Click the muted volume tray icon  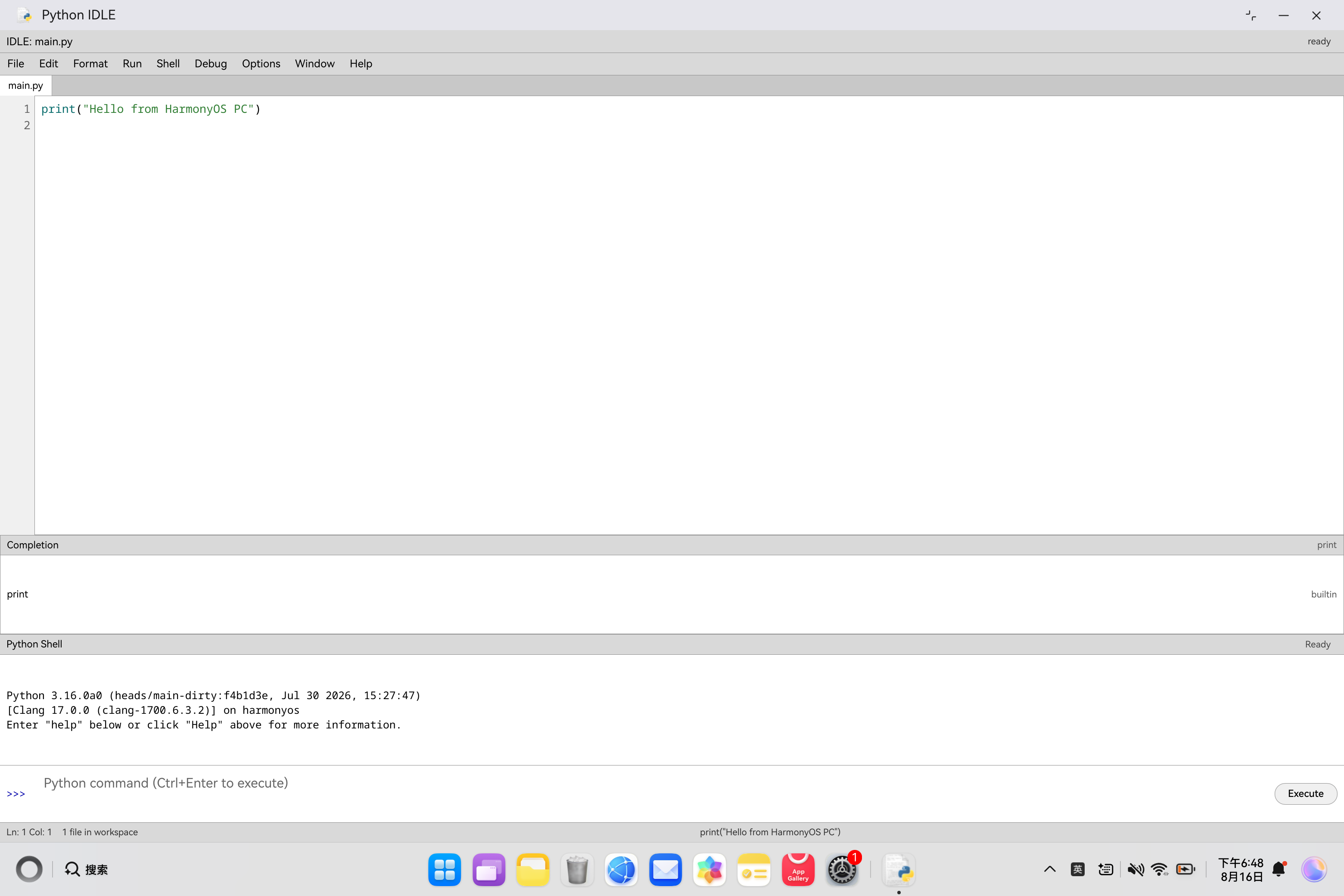[1136, 870]
